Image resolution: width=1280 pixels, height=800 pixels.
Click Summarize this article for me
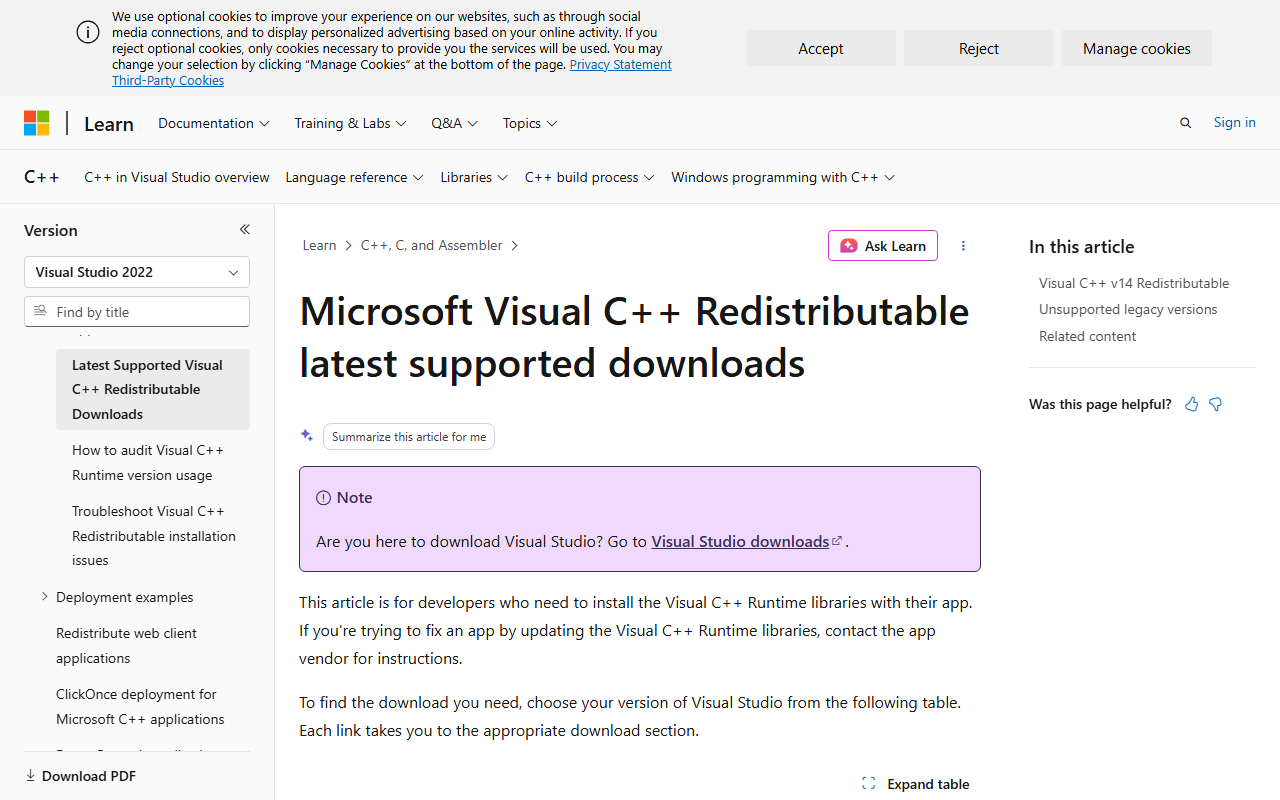pos(409,437)
